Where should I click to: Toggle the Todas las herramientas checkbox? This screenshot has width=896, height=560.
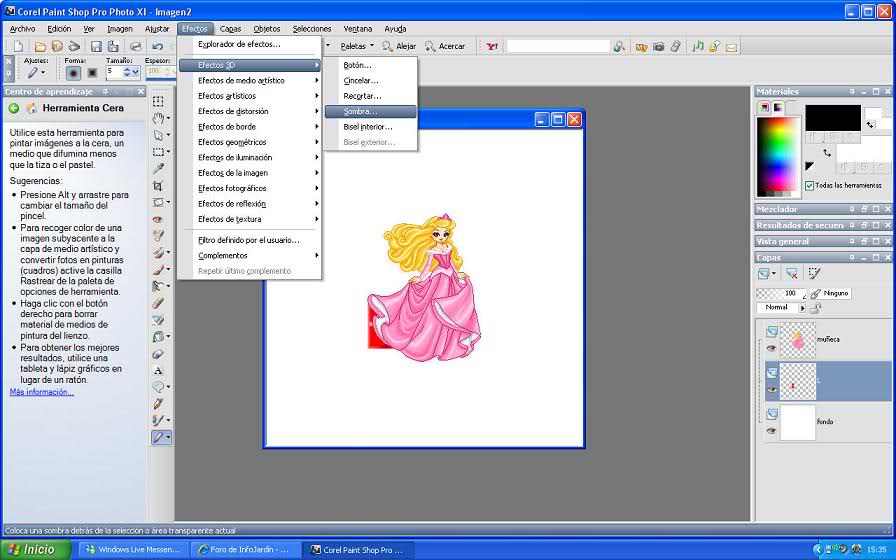click(809, 186)
